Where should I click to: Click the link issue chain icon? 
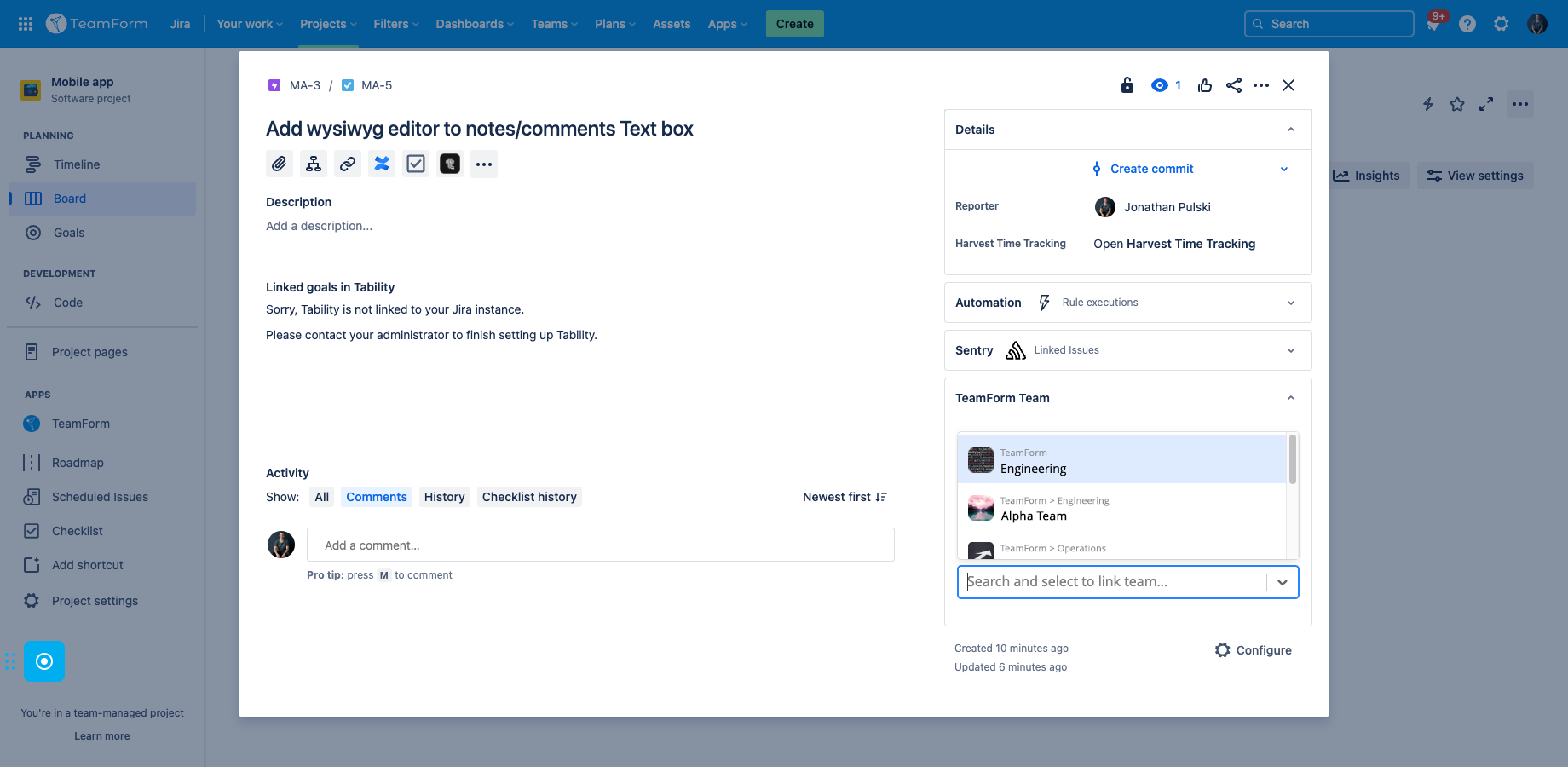click(x=348, y=164)
